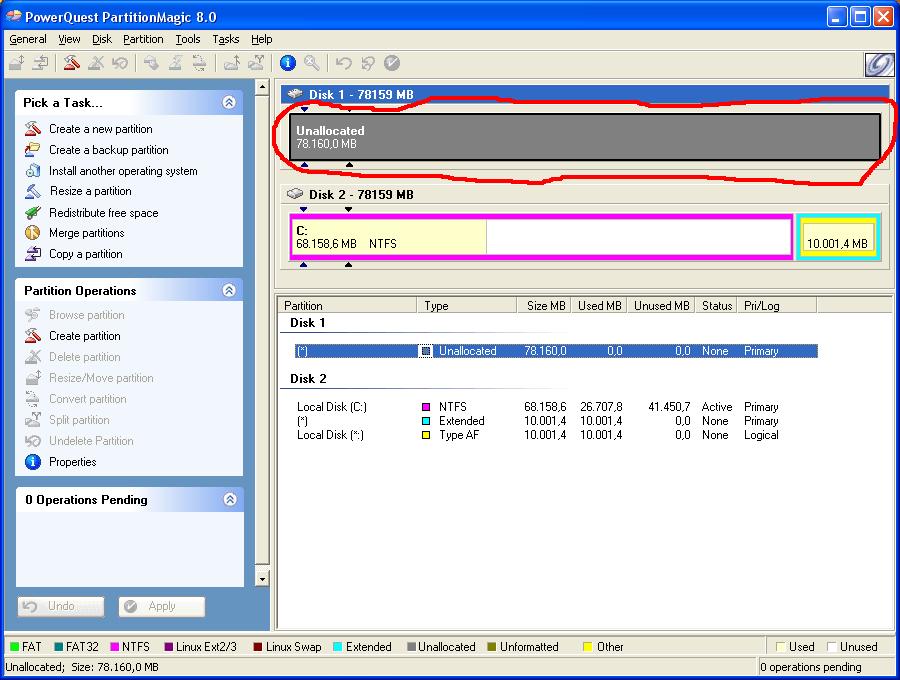Click the green FAT legend swatch
This screenshot has height=680, width=900.
coord(14,647)
